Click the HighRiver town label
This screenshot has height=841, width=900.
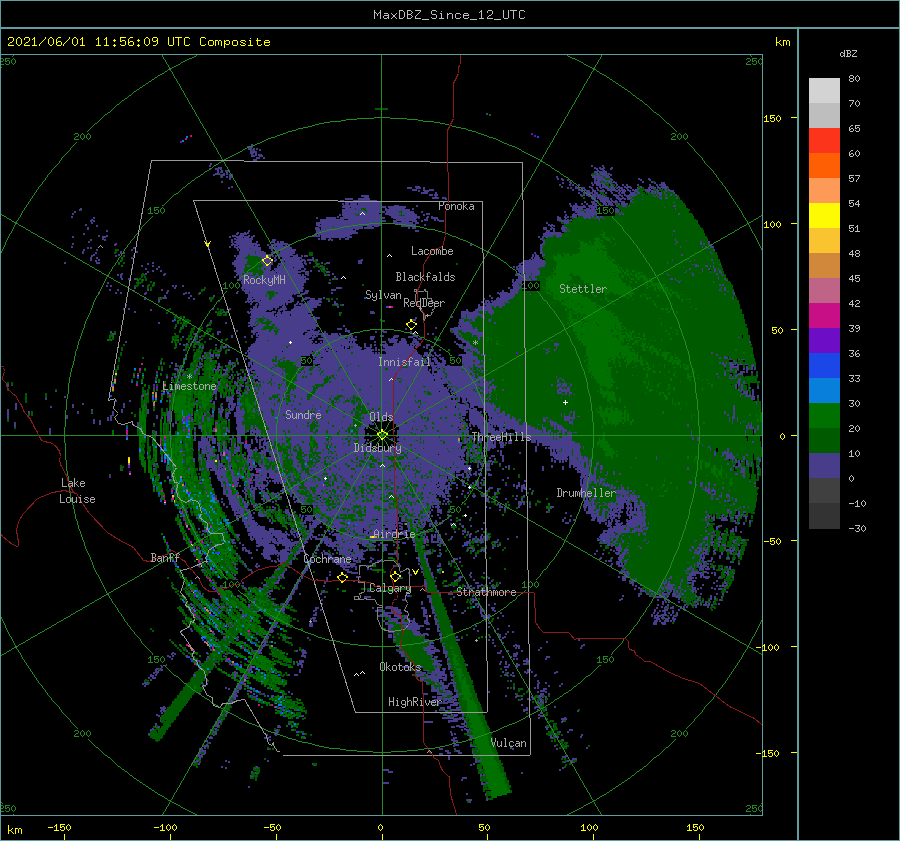414,702
